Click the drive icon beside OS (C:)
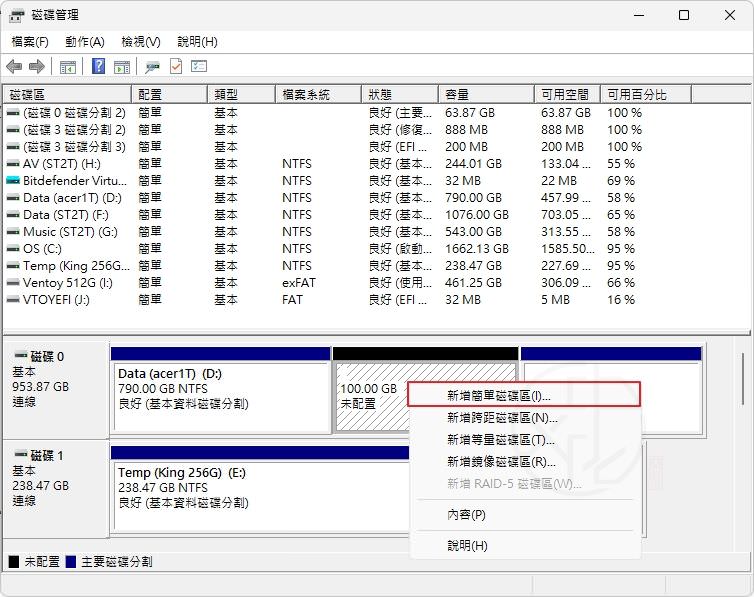The height and width of the screenshot is (597, 754). point(13,249)
